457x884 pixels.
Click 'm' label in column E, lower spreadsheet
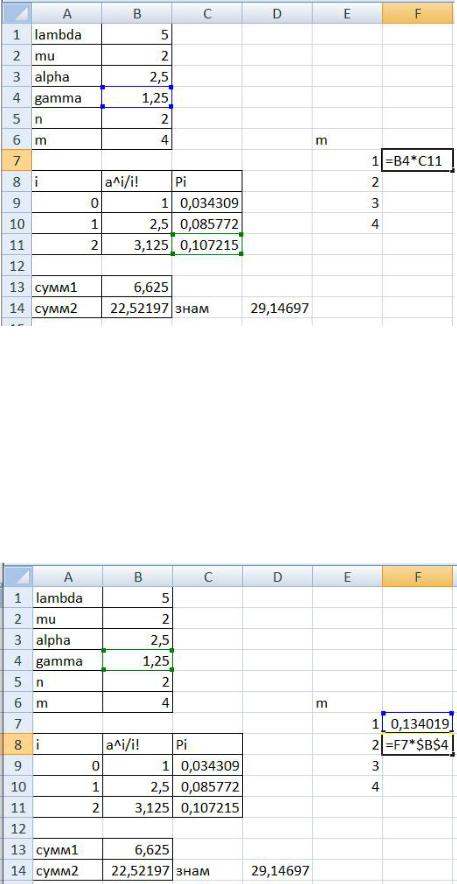point(347,703)
